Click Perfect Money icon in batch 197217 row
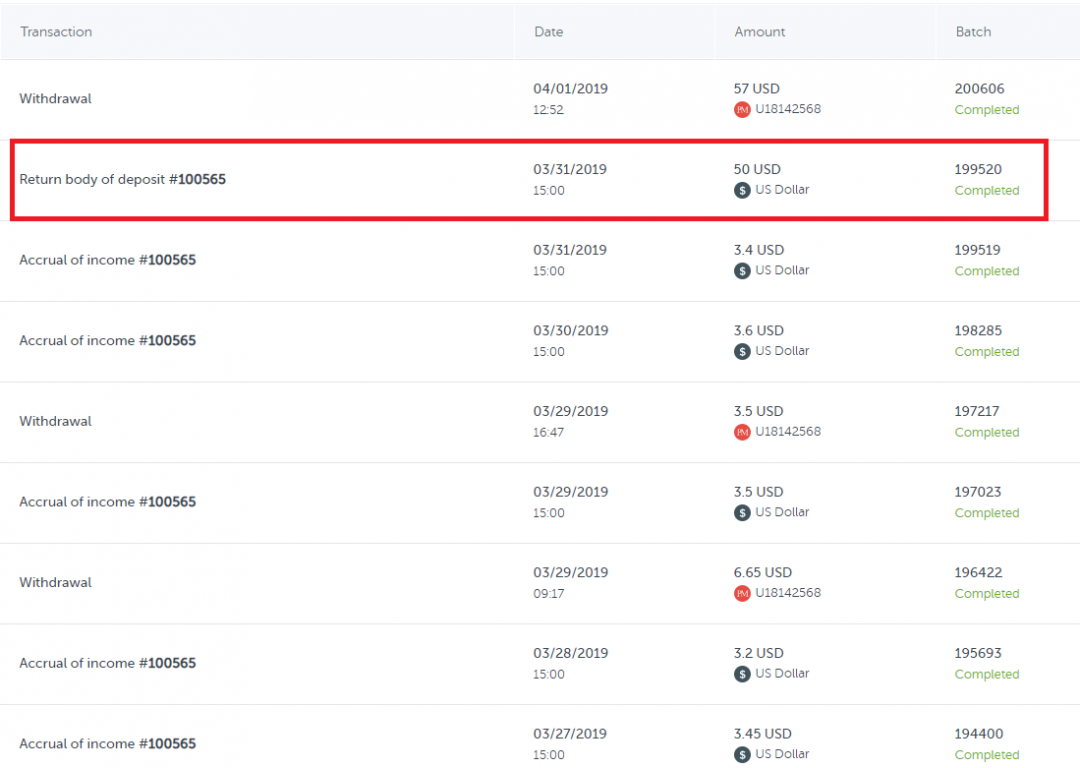 coord(742,432)
